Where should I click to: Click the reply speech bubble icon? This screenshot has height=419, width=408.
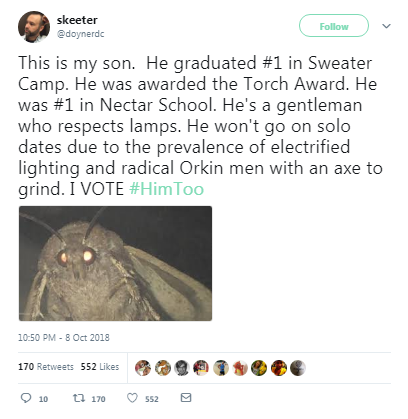pyautogui.click(x=26, y=398)
